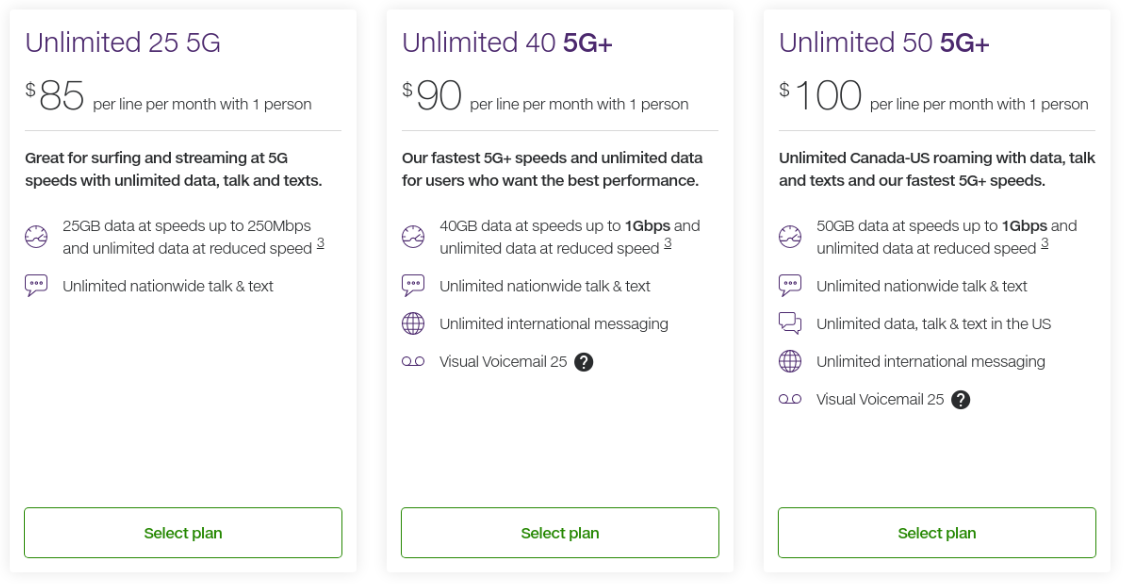1125x584 pixels.
Task: Open Visual Voicemail help in Unlimited 50 plan
Action: tap(961, 400)
